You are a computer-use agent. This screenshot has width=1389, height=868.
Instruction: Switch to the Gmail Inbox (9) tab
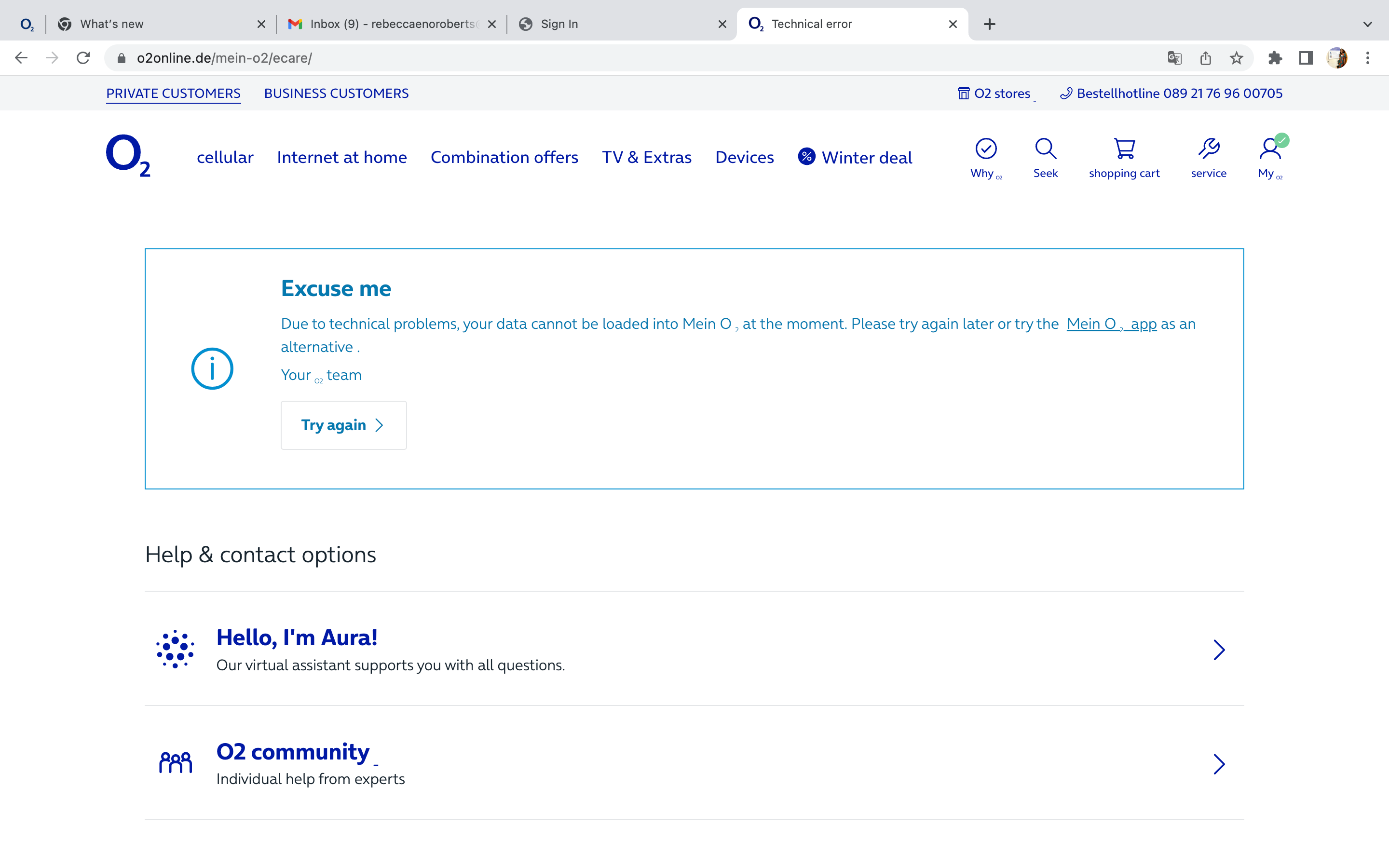click(392, 24)
